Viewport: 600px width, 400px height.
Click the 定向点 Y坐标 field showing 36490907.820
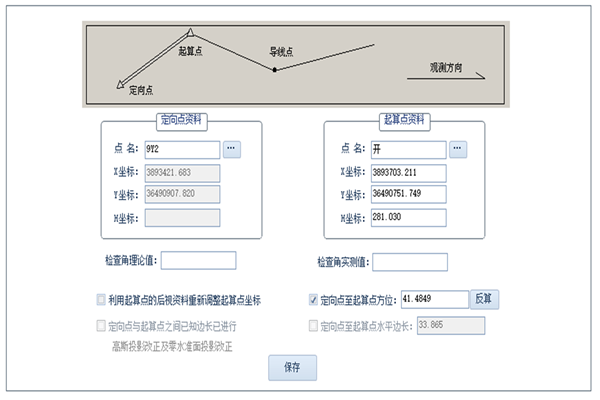pos(182,194)
